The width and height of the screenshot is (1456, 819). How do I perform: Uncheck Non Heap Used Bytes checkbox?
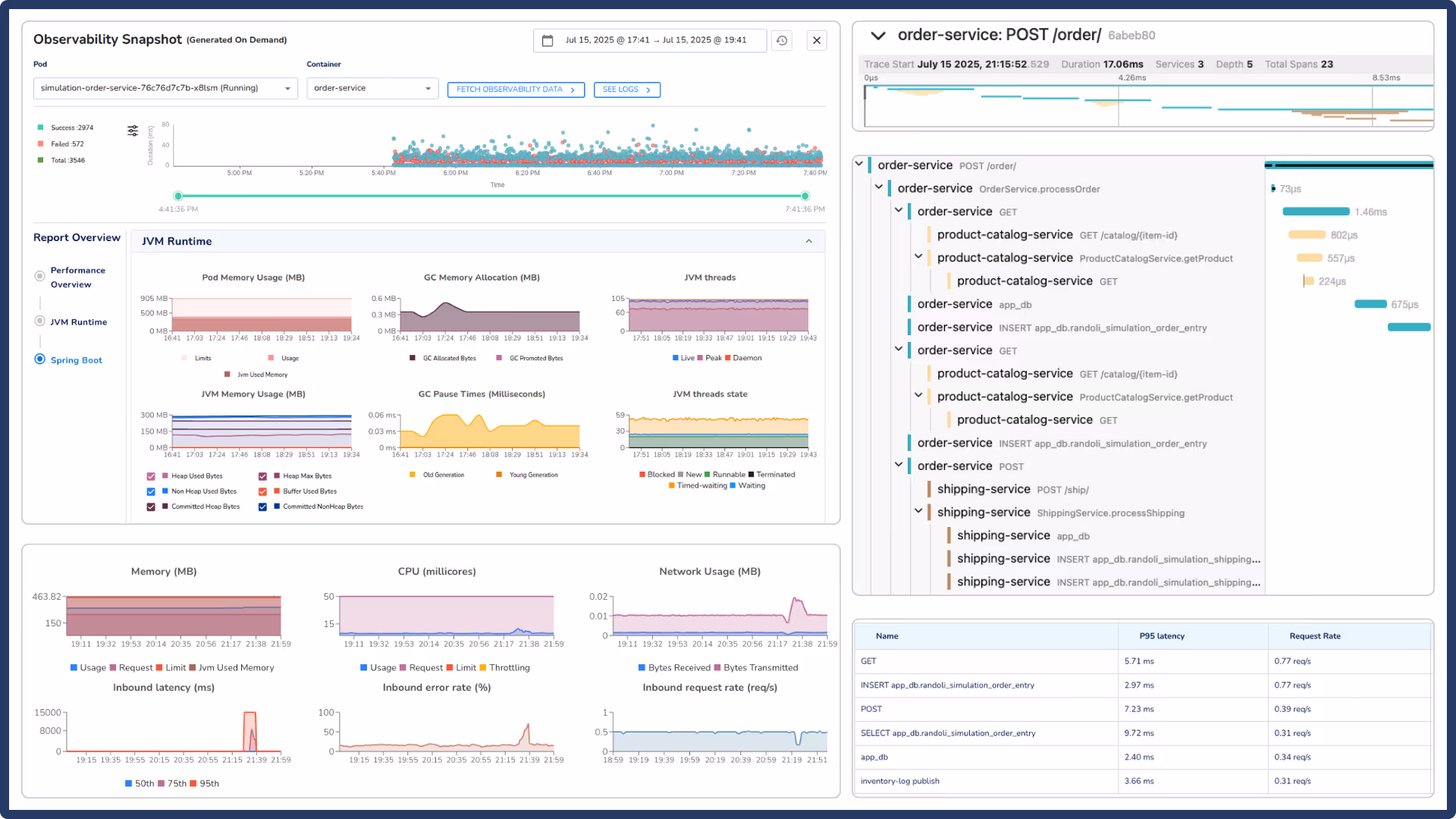151,491
